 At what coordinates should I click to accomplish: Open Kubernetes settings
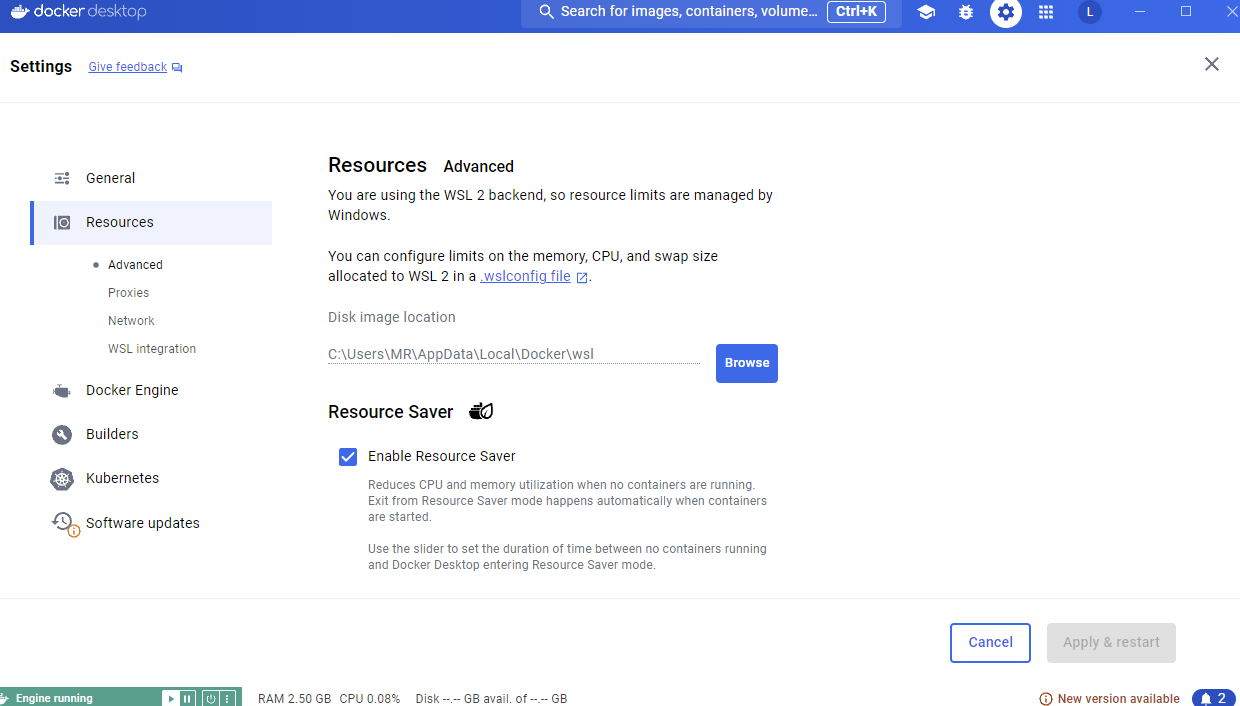click(x=151, y=479)
